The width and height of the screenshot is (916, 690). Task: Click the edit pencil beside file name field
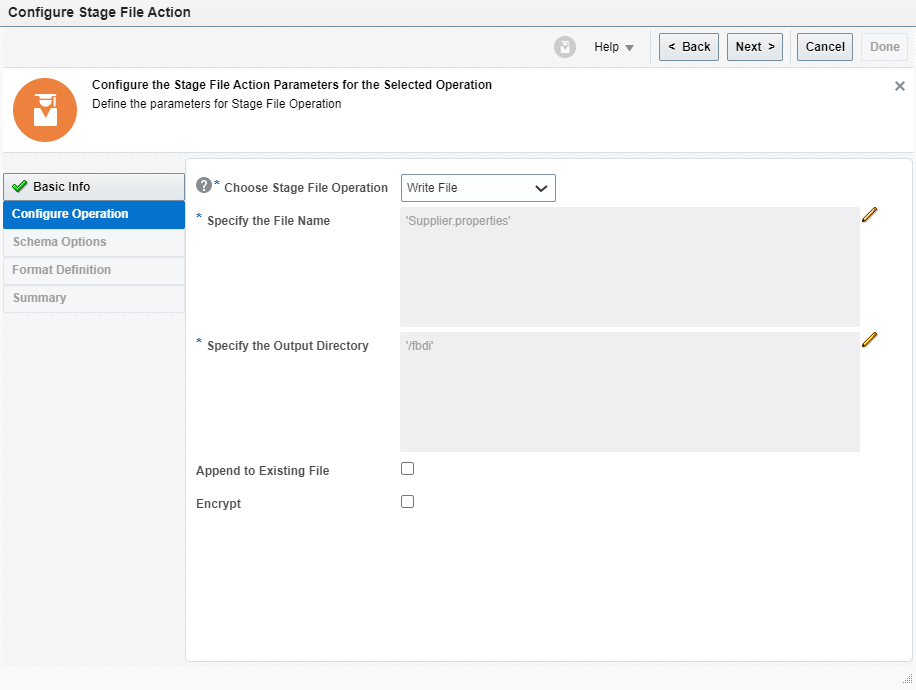point(869,213)
